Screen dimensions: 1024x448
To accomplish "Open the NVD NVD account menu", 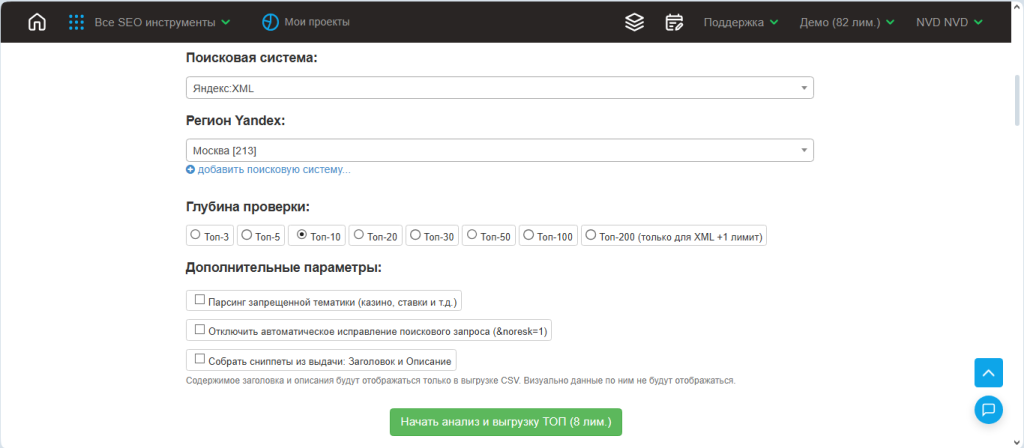I will (948, 22).
